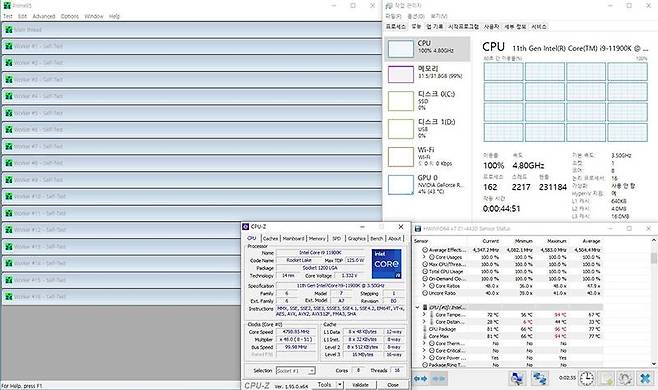Open Prime95 Help menu

[x=114, y=16]
